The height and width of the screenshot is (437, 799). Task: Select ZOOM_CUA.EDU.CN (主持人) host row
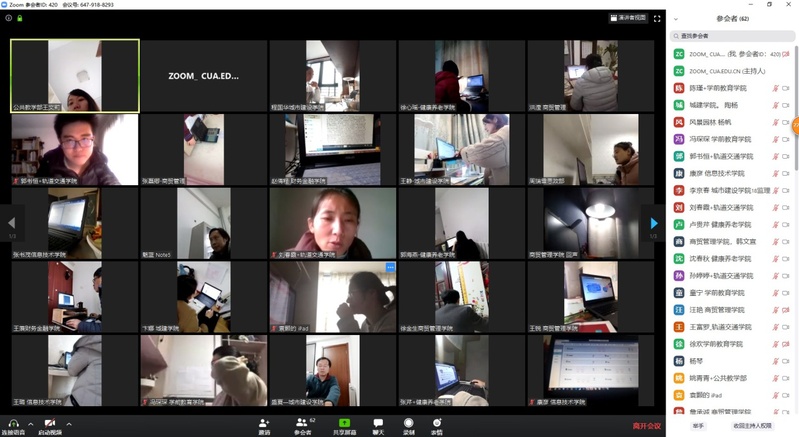coord(731,71)
